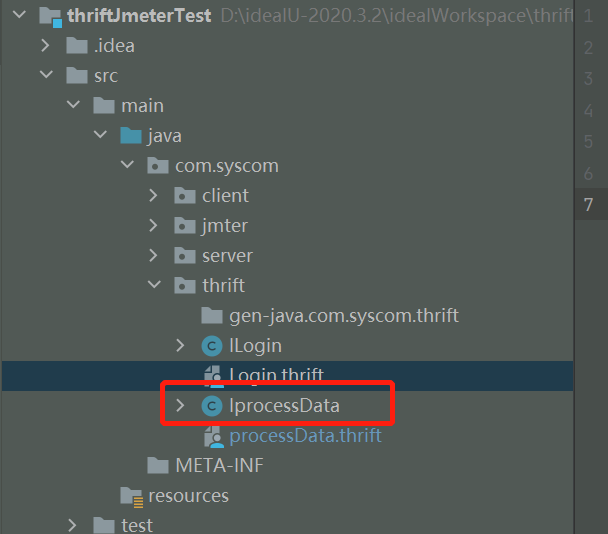Viewport: 608px width, 534px height.
Task: Collapse the main folder arrow
Action: 73,104
